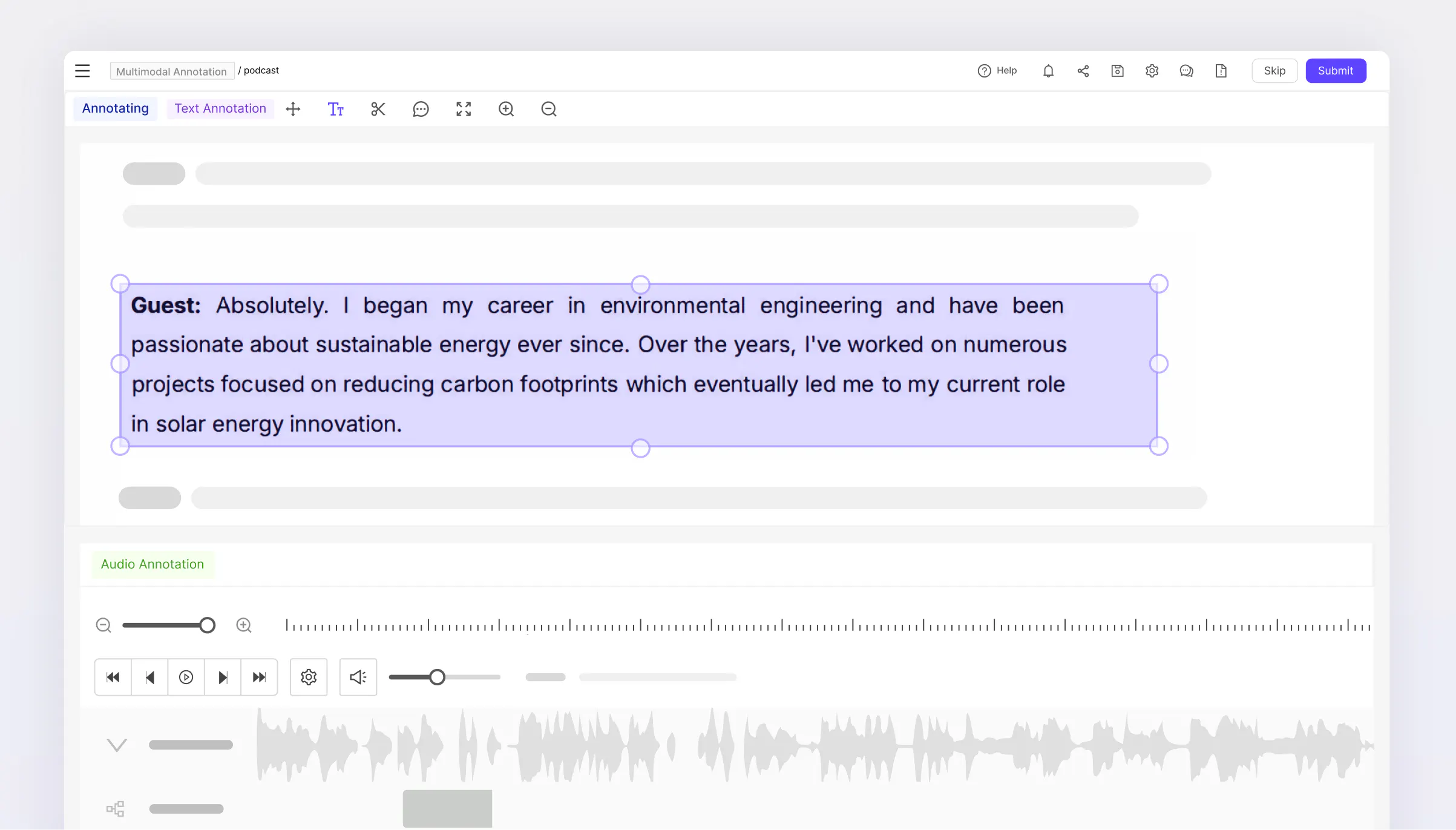Submit the annotation task
Image resolution: width=1456 pixels, height=830 pixels.
1336,70
